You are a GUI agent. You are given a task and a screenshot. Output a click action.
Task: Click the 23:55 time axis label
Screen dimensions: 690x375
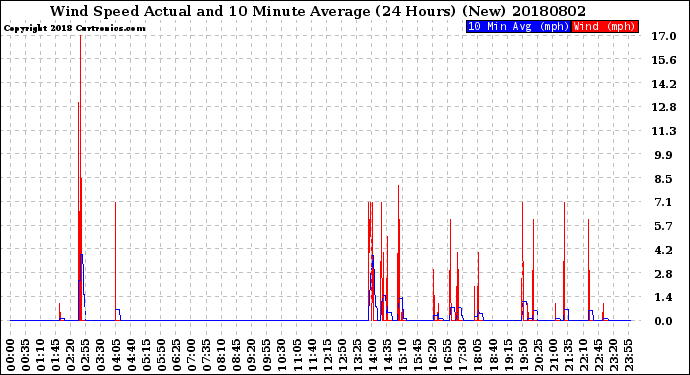[x=628, y=354]
